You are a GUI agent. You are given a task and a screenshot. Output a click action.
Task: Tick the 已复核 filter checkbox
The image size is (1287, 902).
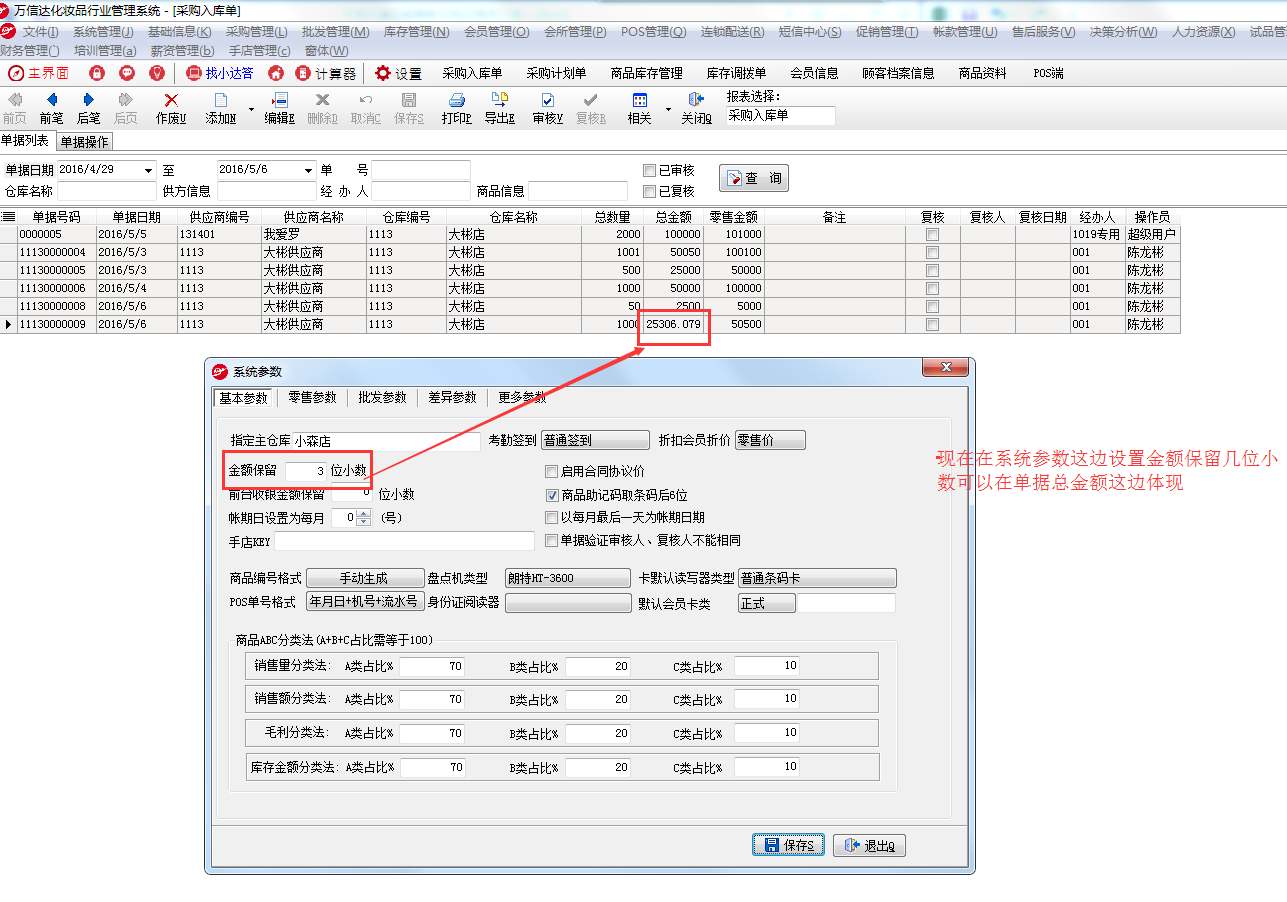[x=650, y=191]
